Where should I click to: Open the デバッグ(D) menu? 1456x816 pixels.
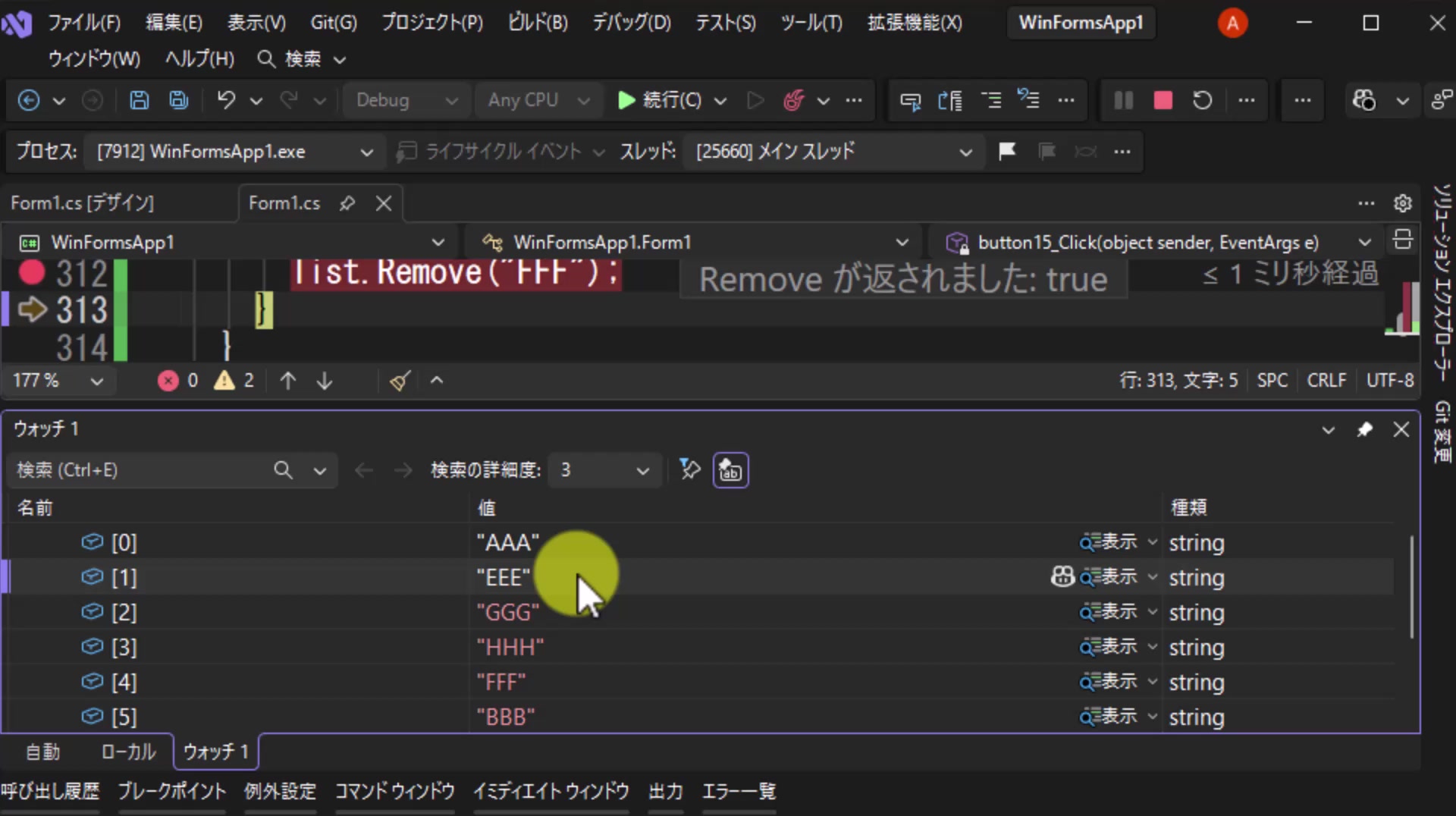point(632,23)
